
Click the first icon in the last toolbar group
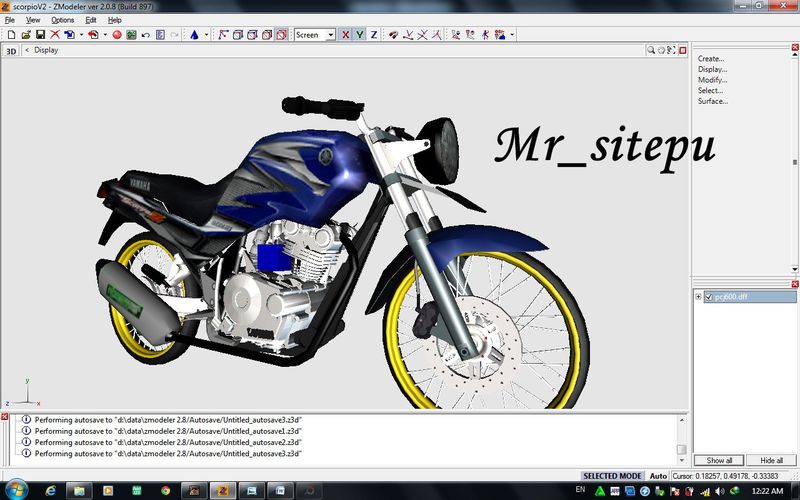tap(456, 35)
